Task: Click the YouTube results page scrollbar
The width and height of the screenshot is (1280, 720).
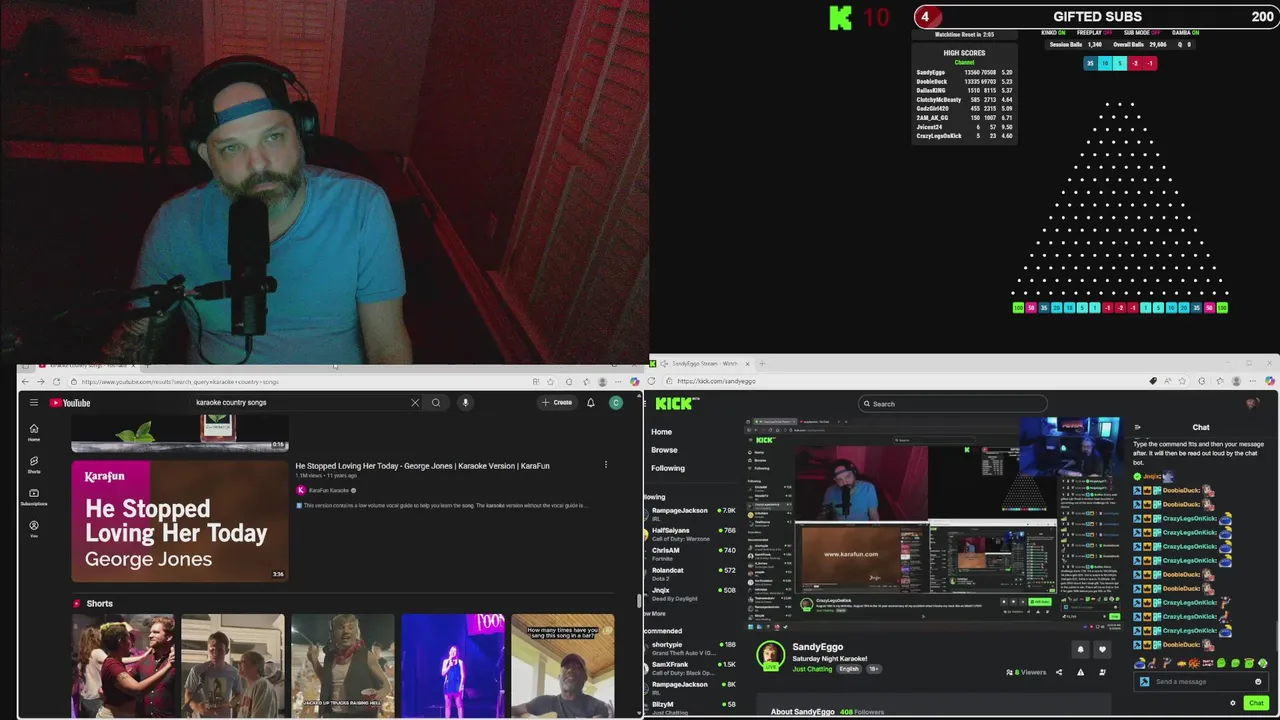Action: point(638,601)
